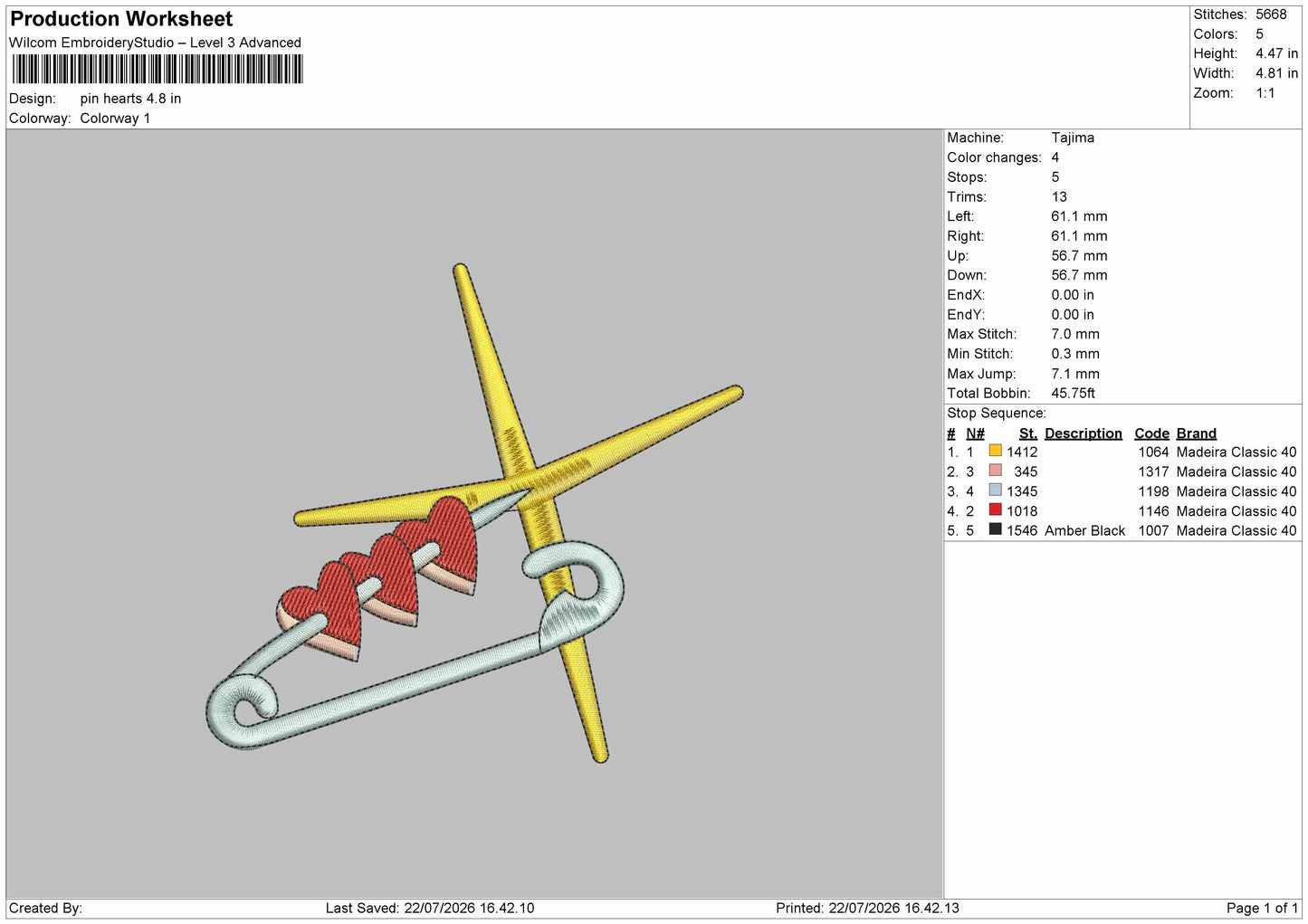
Task: Click thread code '1007' in stop row 5
Action: click(1153, 530)
